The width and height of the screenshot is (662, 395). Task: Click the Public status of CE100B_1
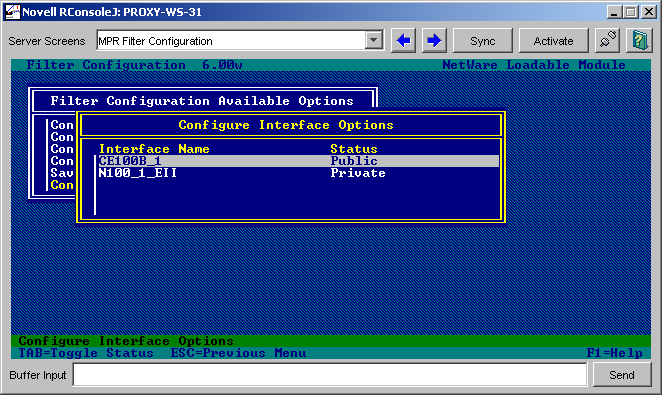[x=354, y=161]
